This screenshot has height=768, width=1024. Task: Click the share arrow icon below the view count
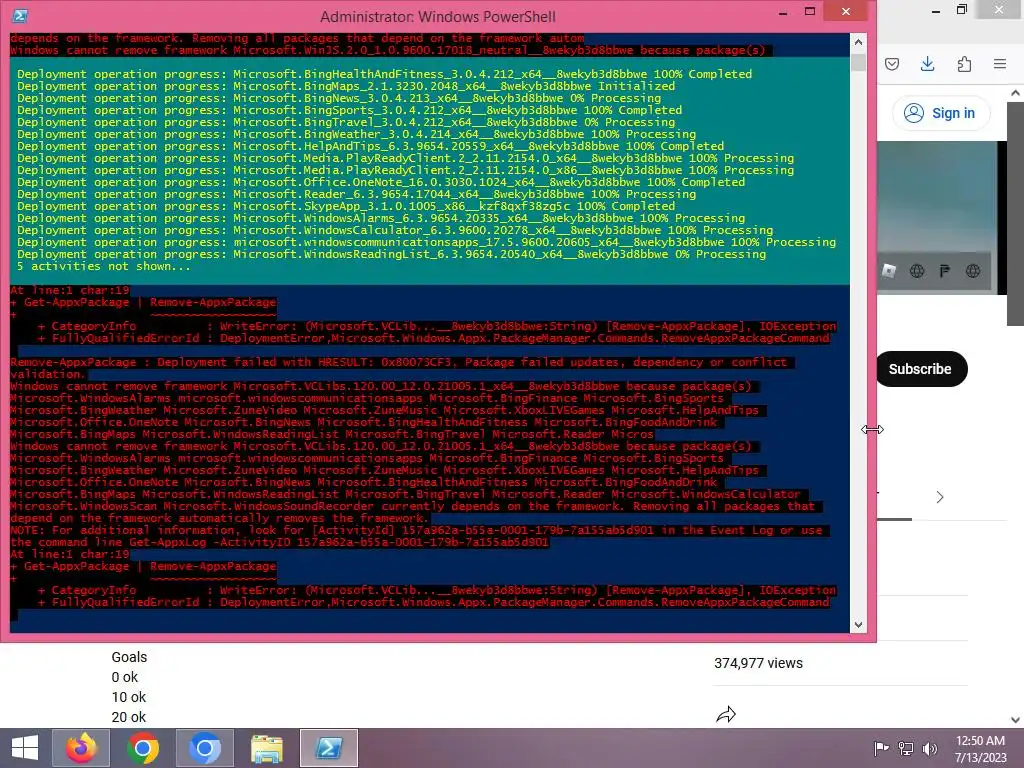pos(726,715)
